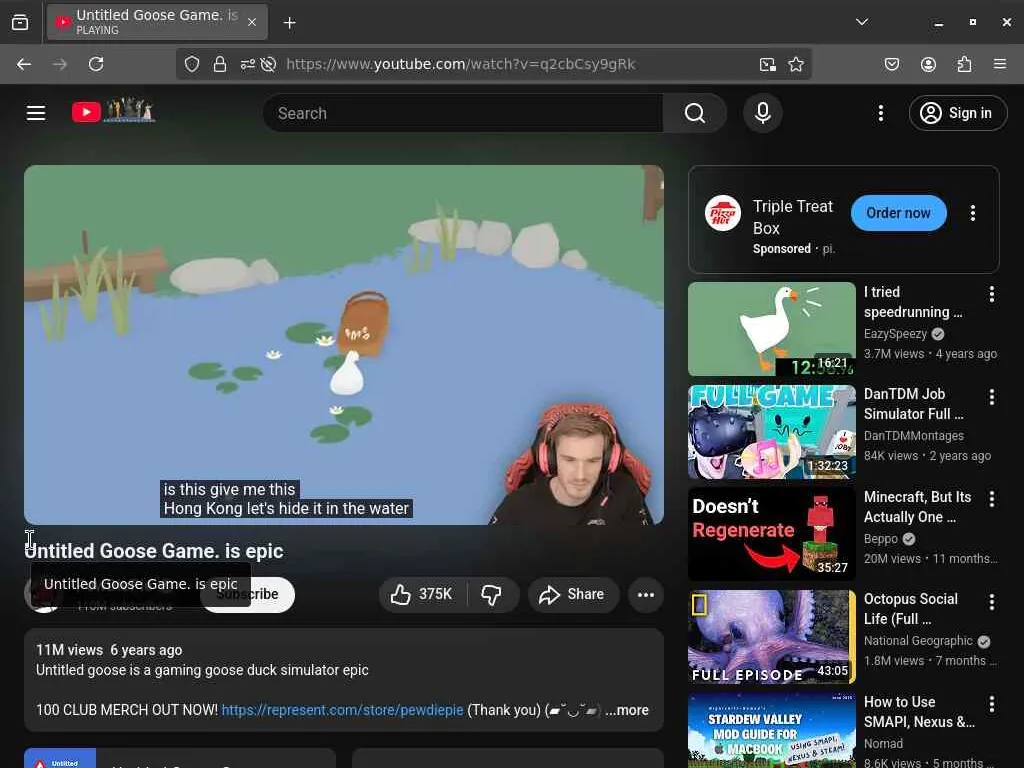Image resolution: width=1024 pixels, height=768 pixels.
Task: Open 'I tried speedrunning' video thumbnail
Action: (x=771, y=329)
